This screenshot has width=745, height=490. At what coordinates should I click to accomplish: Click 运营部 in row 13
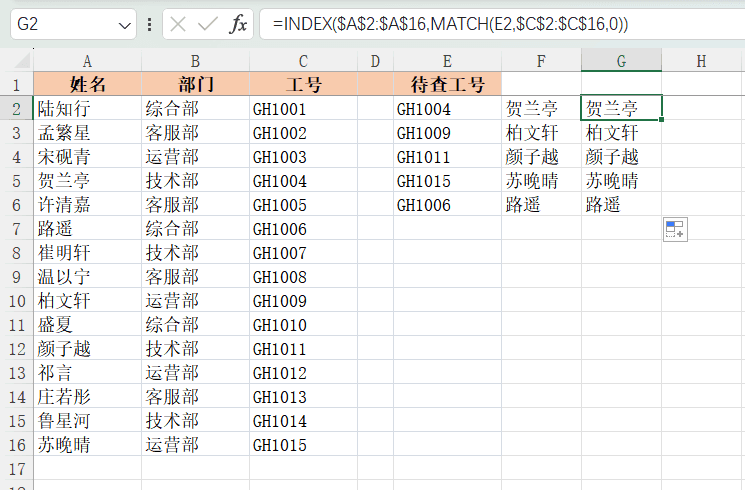(x=195, y=373)
